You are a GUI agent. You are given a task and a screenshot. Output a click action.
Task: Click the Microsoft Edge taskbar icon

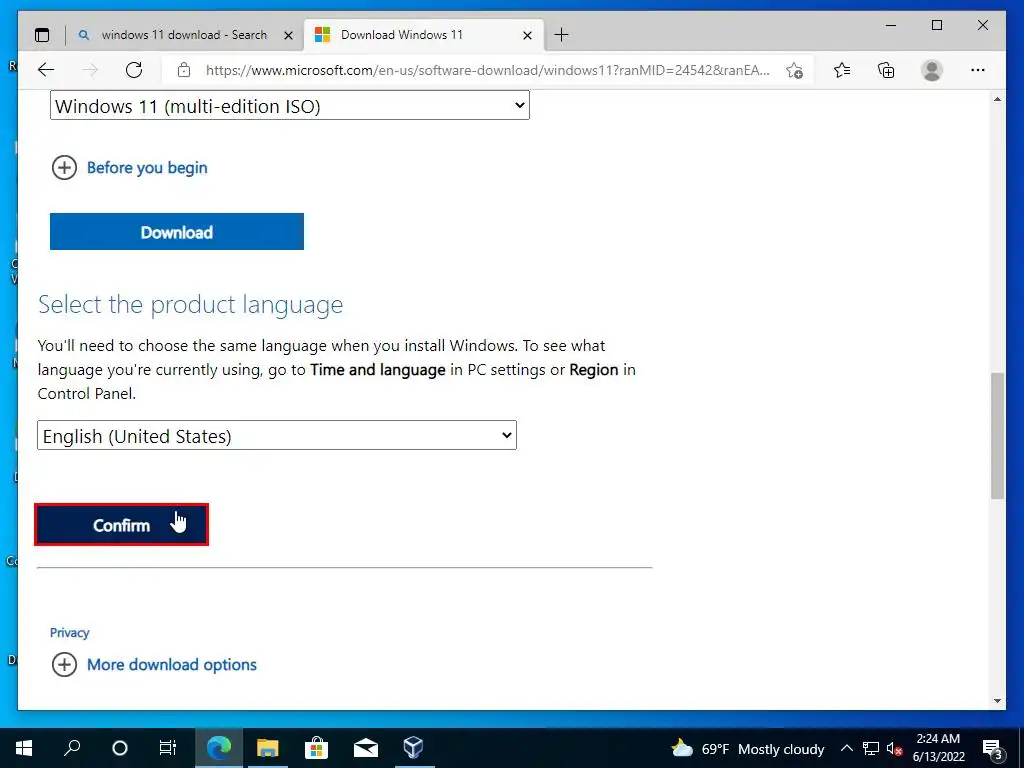click(x=219, y=748)
